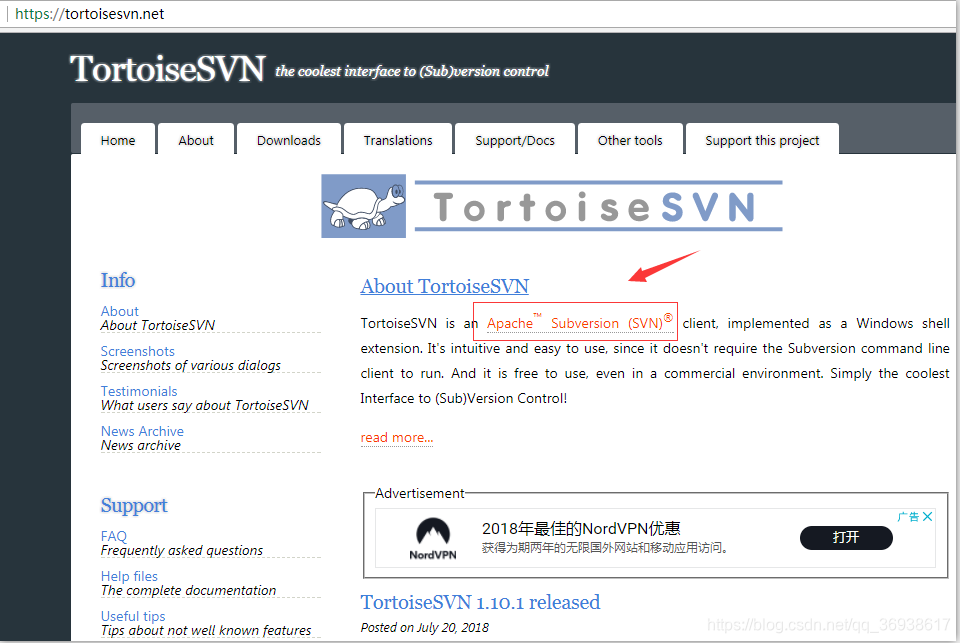Image resolution: width=960 pixels, height=643 pixels.
Task: Open the Help files link
Action: 129,576
